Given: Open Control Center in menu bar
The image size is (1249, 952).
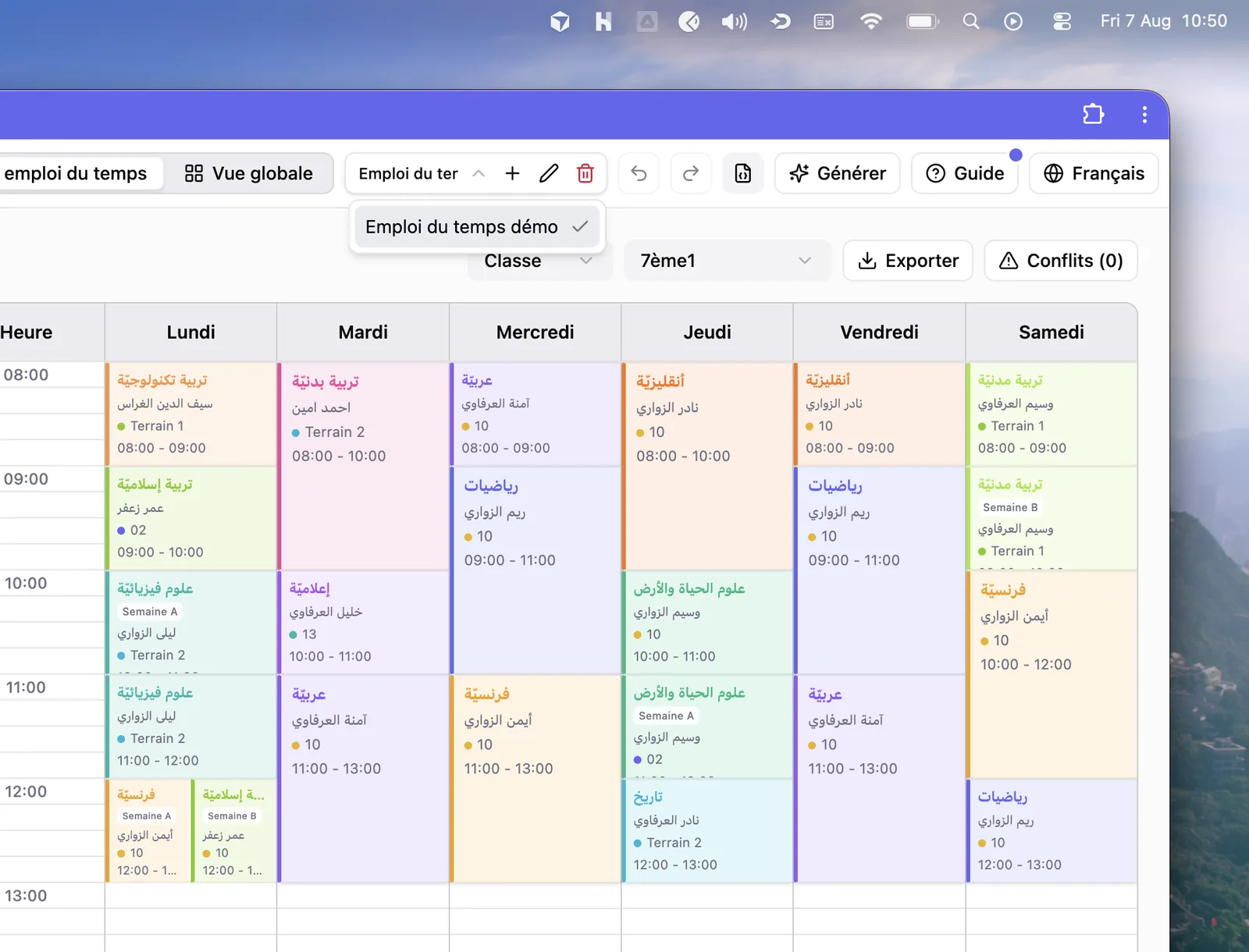Looking at the screenshot, I should (x=1062, y=21).
